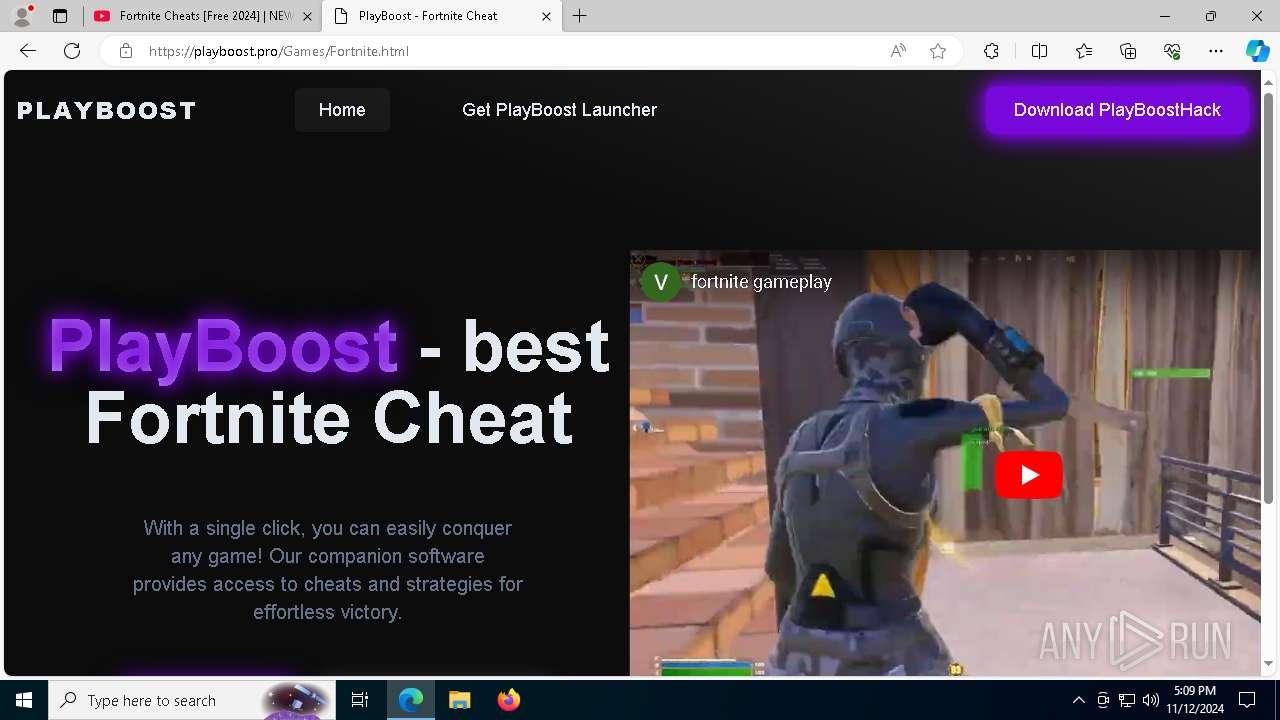Click the taskbar search box
Viewport: 1280px width, 720px height.
point(190,700)
